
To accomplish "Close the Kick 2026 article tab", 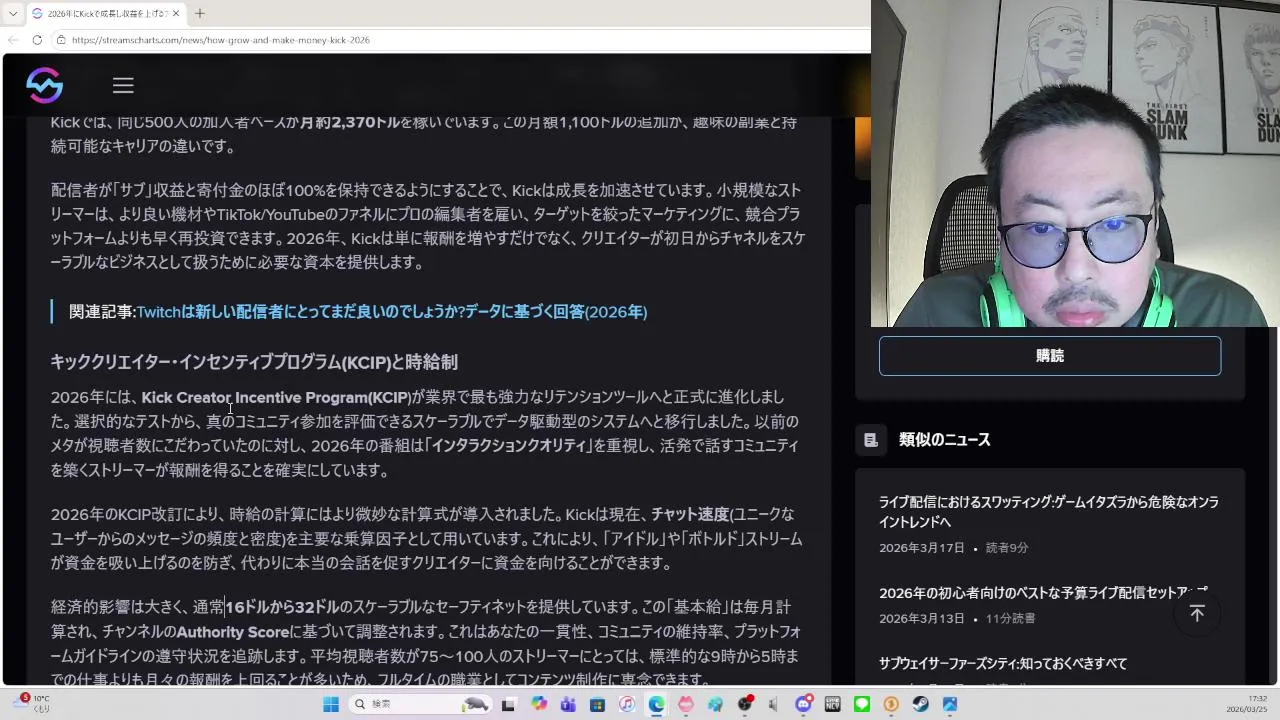I will pos(176,13).
